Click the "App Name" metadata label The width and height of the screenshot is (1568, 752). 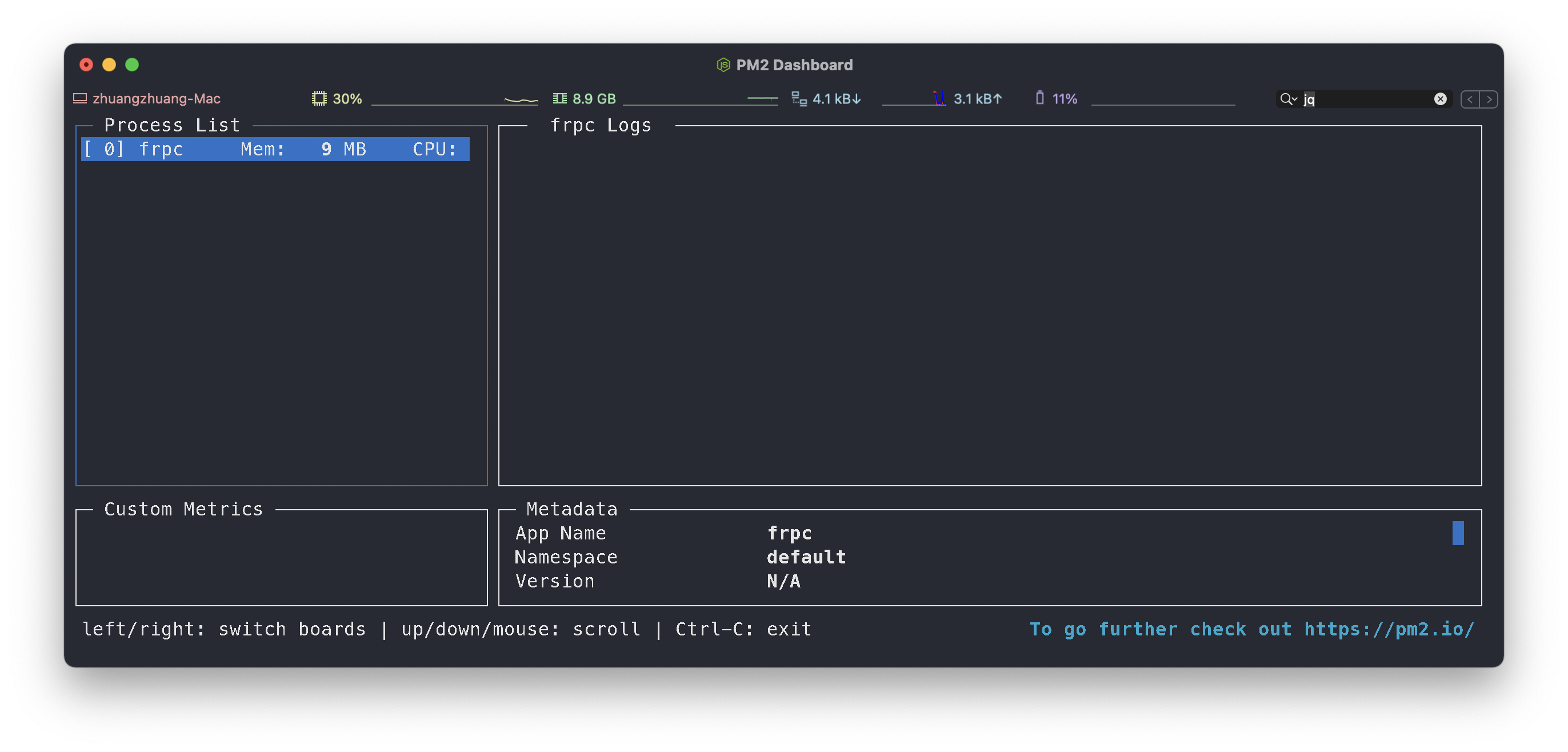tap(561, 533)
